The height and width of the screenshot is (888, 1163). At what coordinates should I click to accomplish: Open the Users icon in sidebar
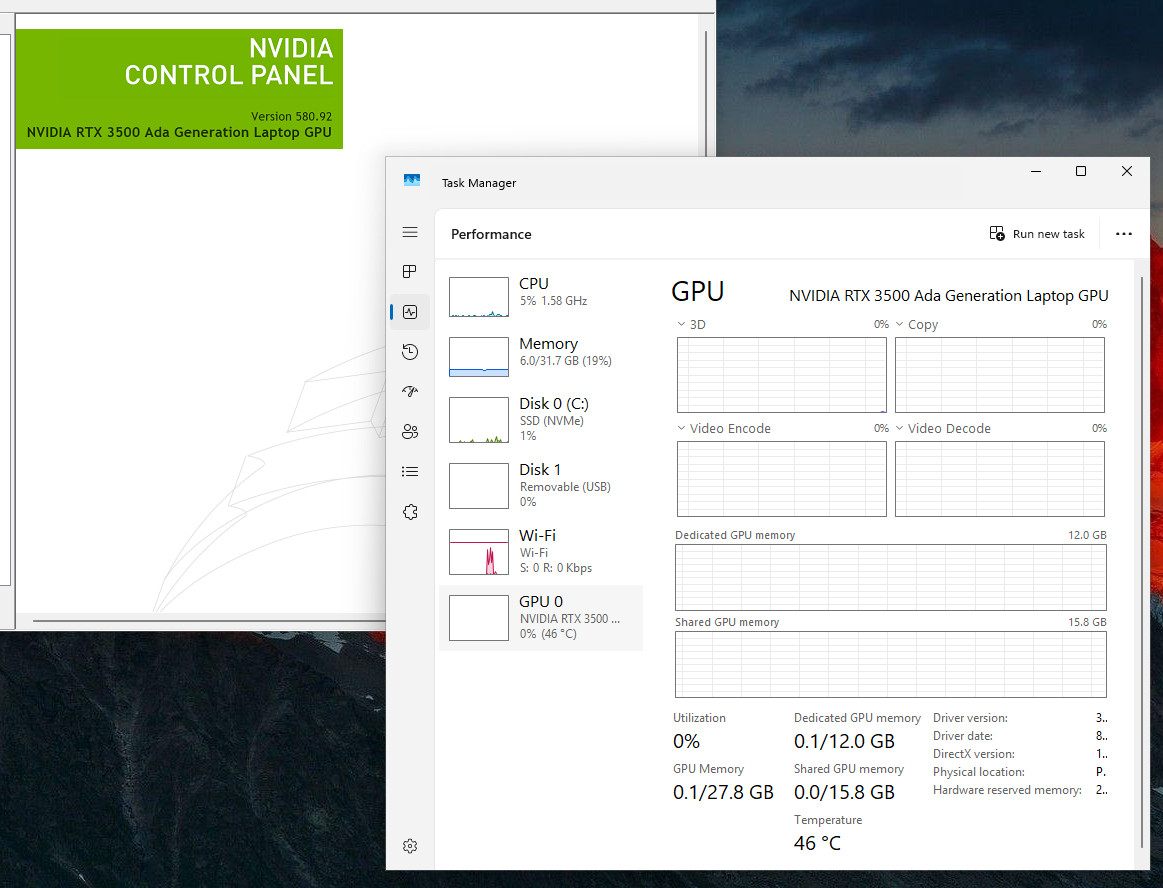[409, 431]
